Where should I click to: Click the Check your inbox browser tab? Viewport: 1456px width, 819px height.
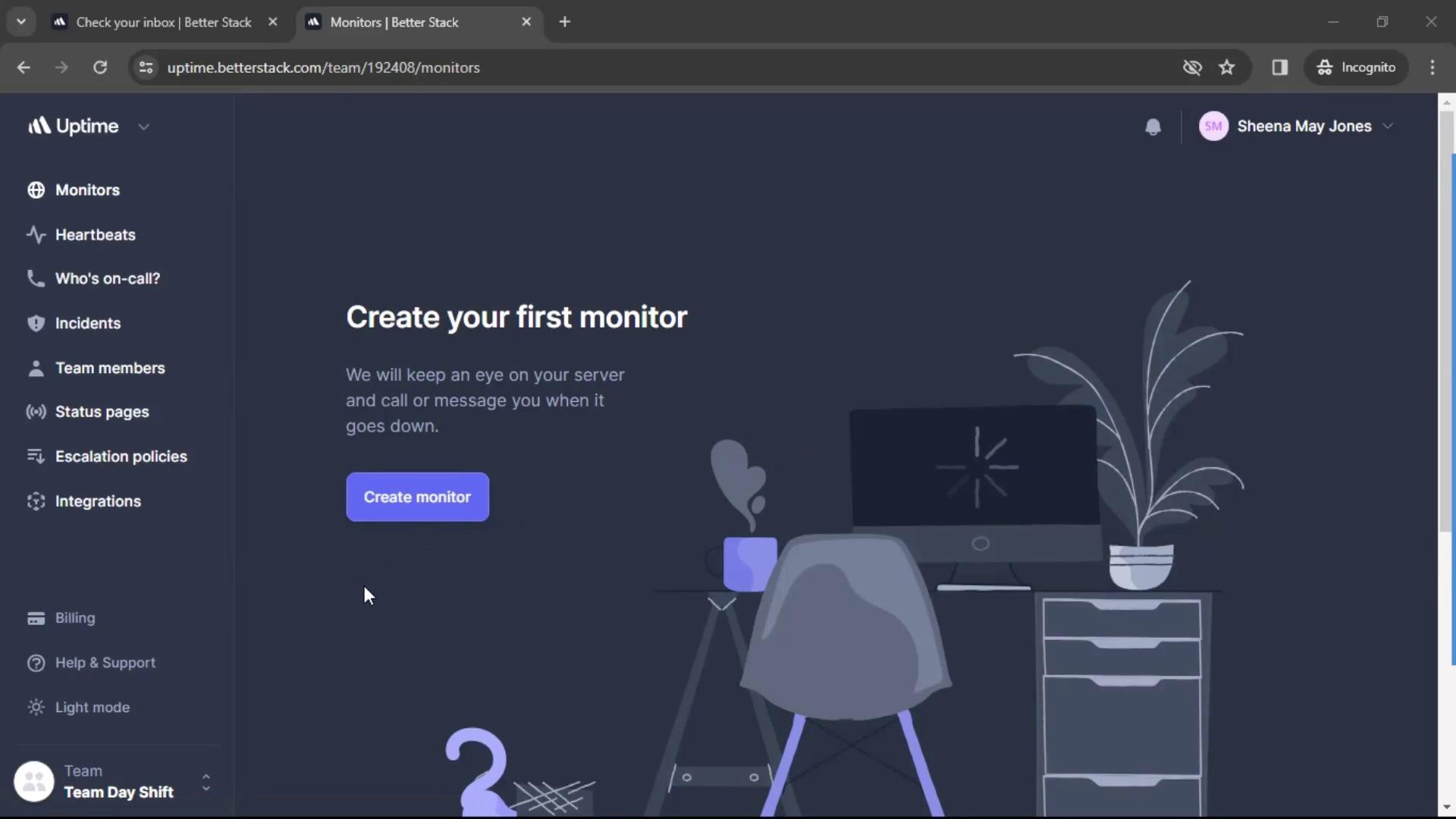click(x=164, y=21)
